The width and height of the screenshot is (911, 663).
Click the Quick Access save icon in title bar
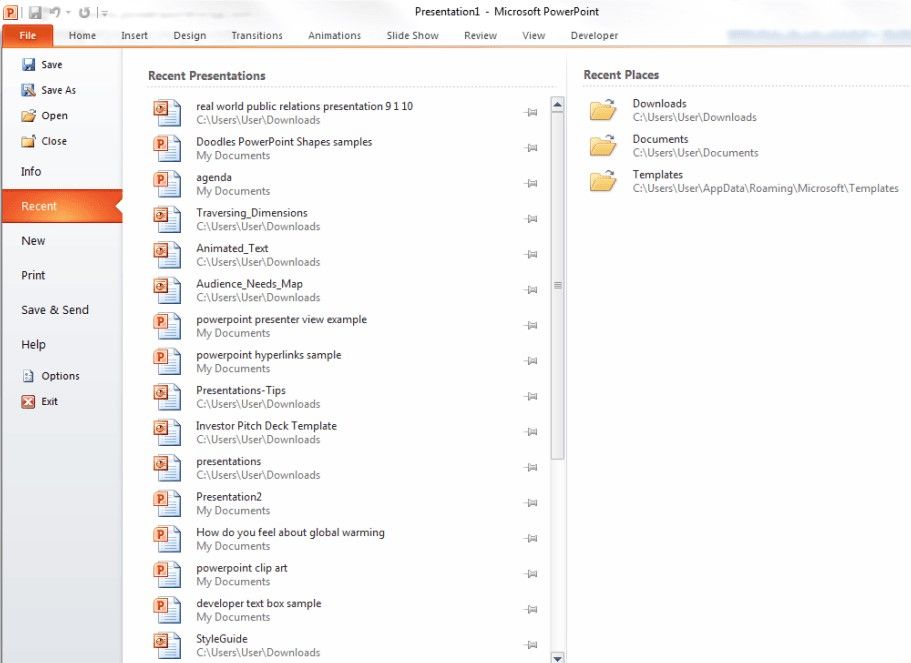coord(35,12)
